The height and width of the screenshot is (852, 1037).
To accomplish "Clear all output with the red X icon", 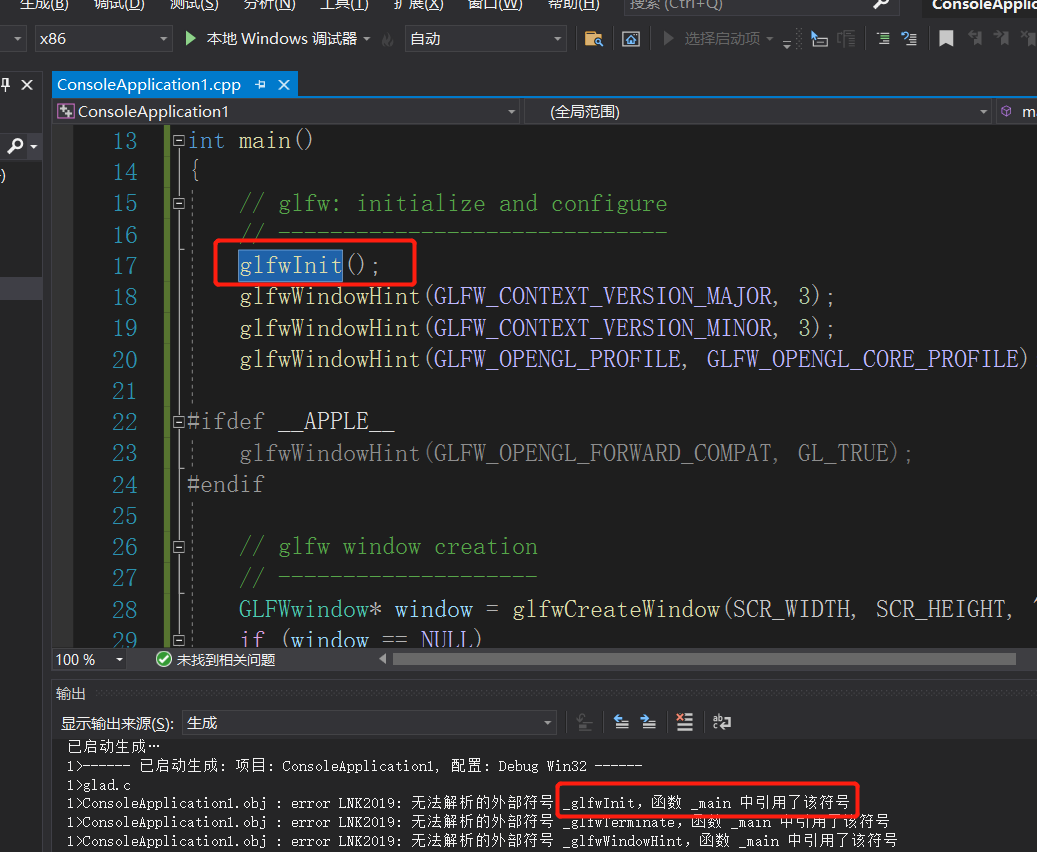I will click(x=684, y=722).
